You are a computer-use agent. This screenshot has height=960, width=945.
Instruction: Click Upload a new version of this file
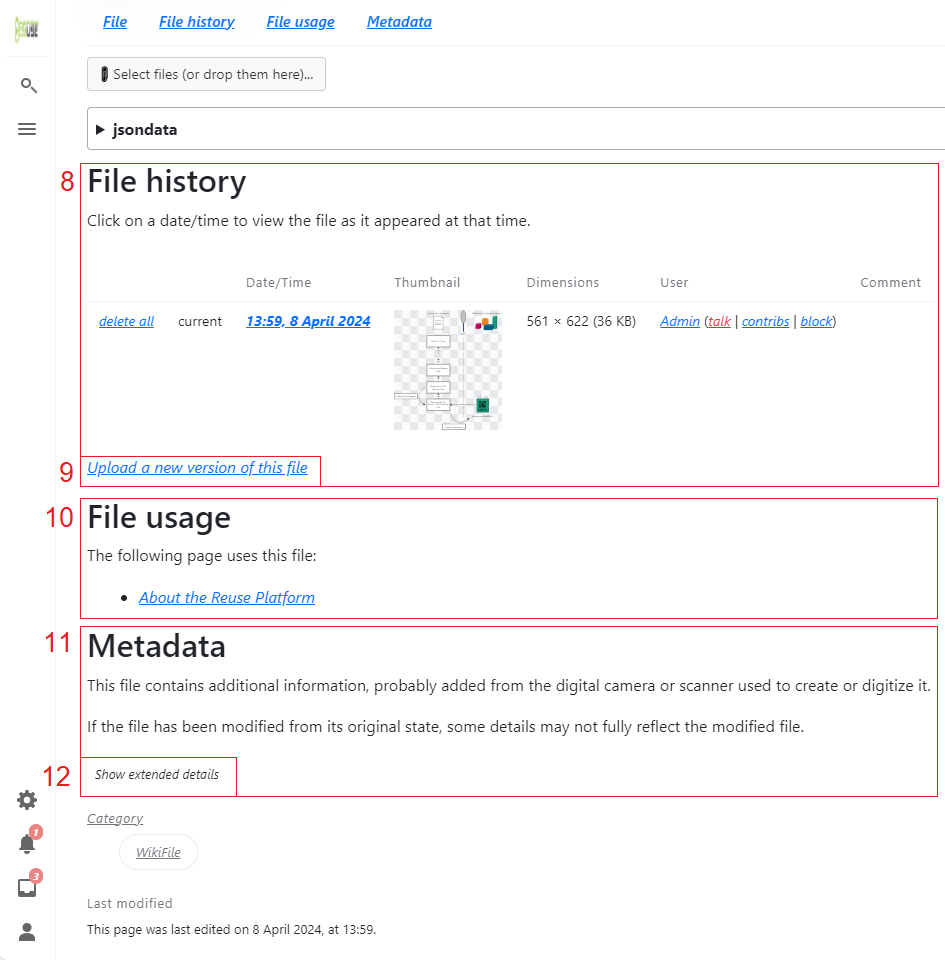click(197, 468)
